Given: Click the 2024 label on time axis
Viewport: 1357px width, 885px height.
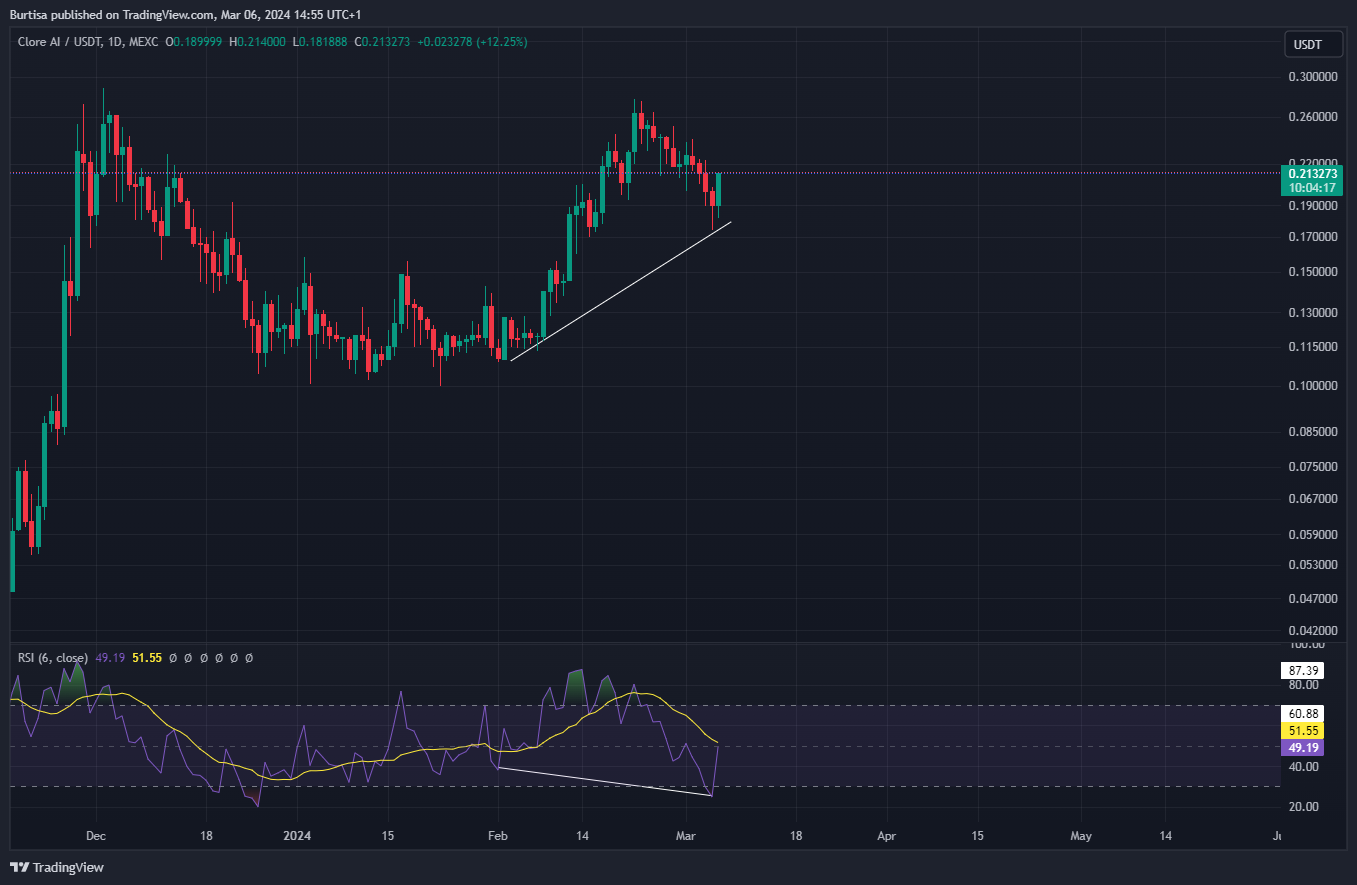Looking at the screenshot, I should [297, 835].
